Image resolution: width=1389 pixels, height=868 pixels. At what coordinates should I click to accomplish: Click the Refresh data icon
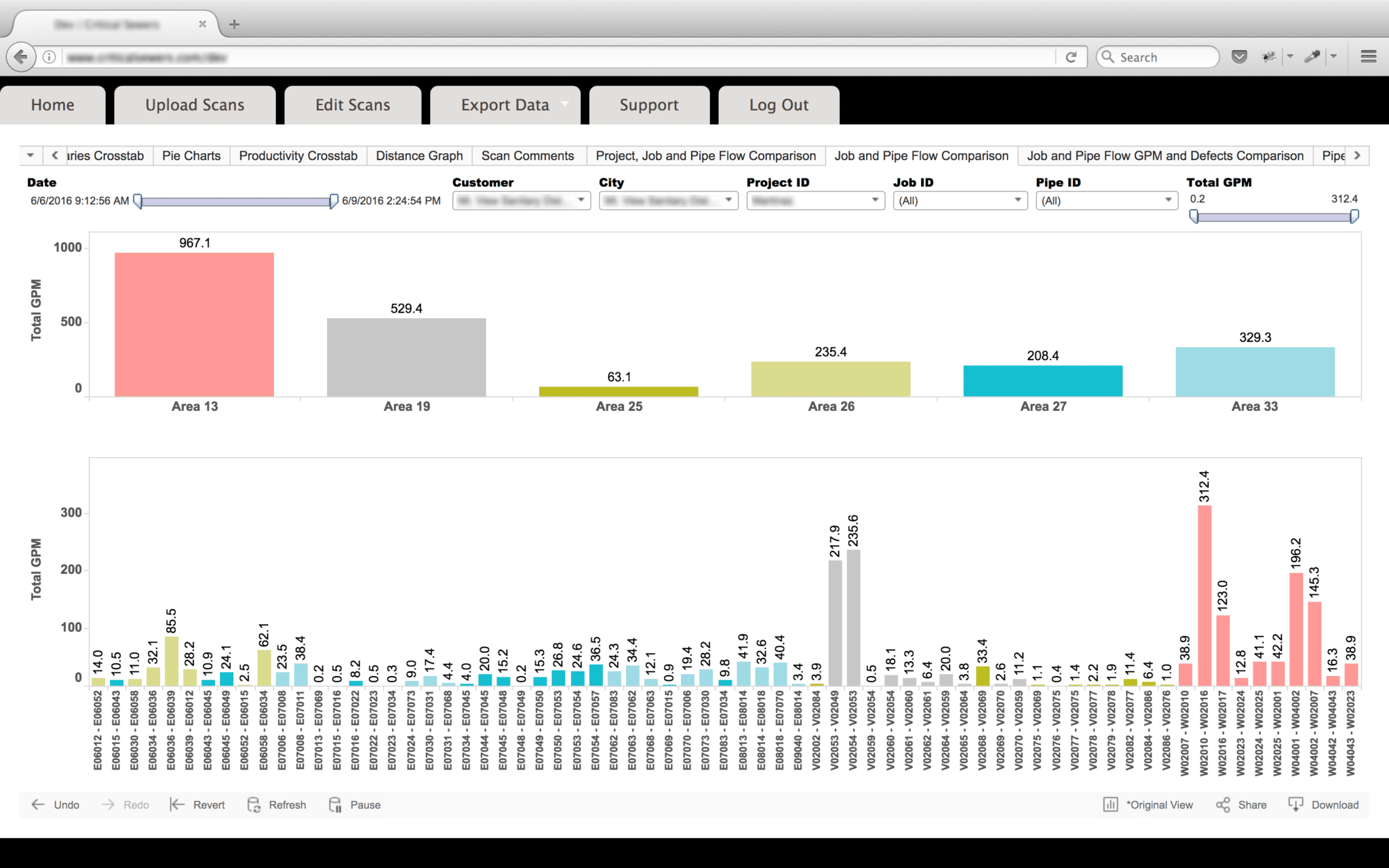tap(254, 804)
